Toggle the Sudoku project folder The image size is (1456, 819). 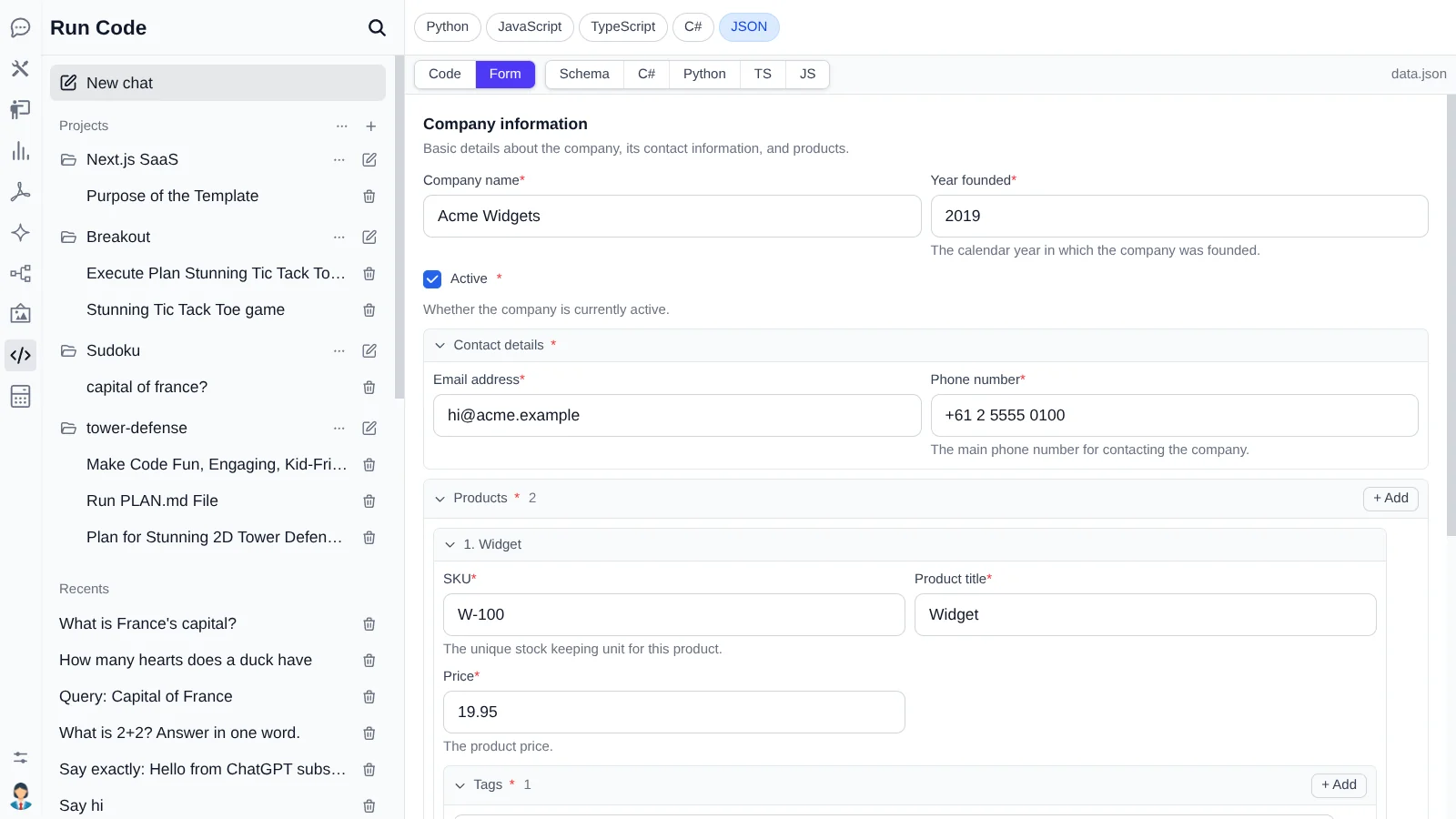tap(68, 350)
